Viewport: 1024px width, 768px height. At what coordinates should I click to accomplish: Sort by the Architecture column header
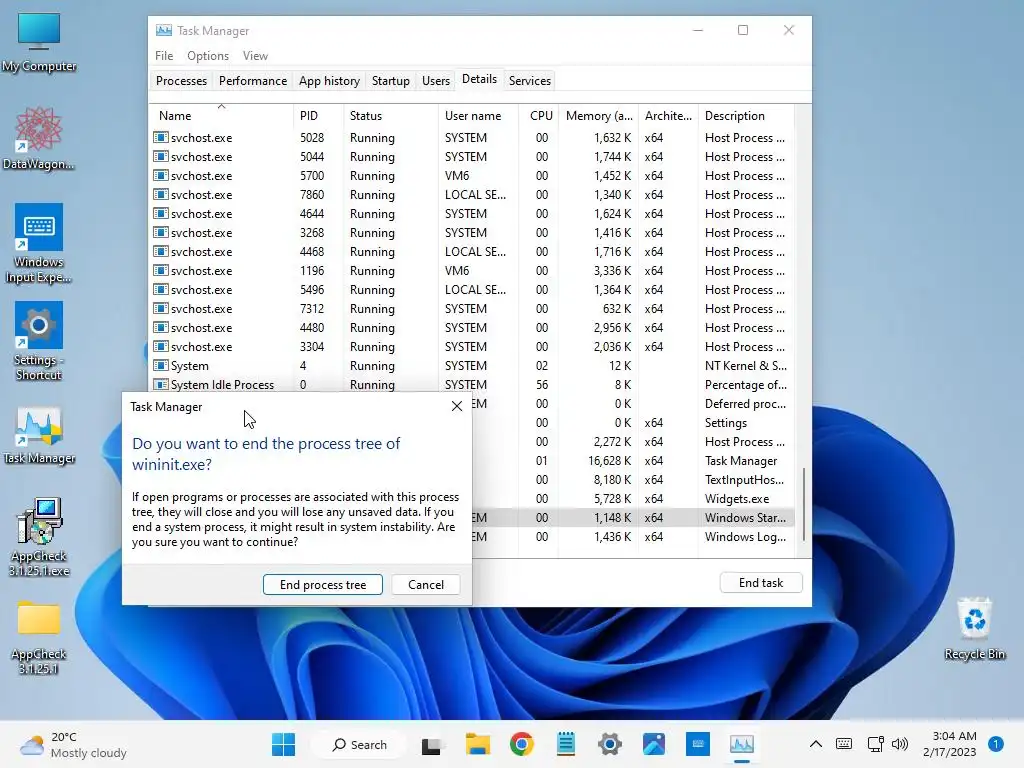(x=668, y=116)
